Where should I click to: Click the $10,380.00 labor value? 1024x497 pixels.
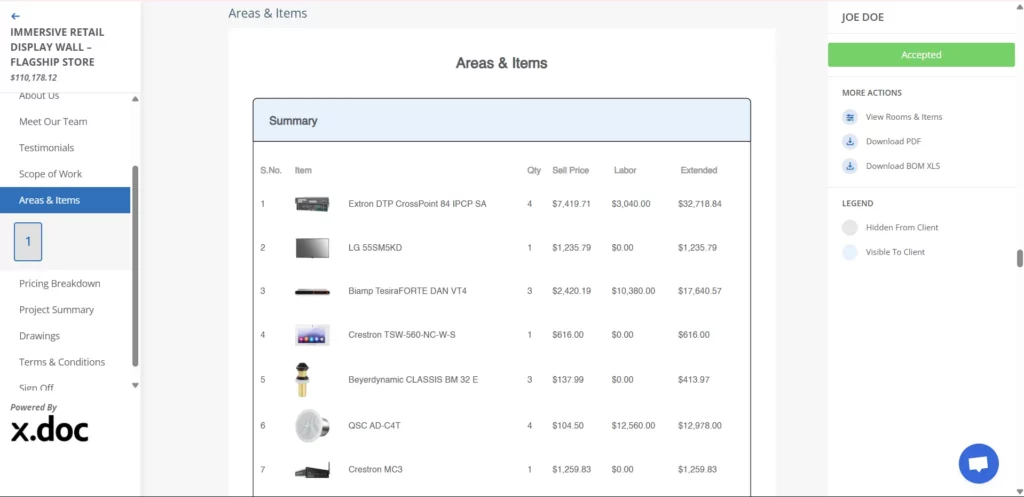[x=633, y=291]
